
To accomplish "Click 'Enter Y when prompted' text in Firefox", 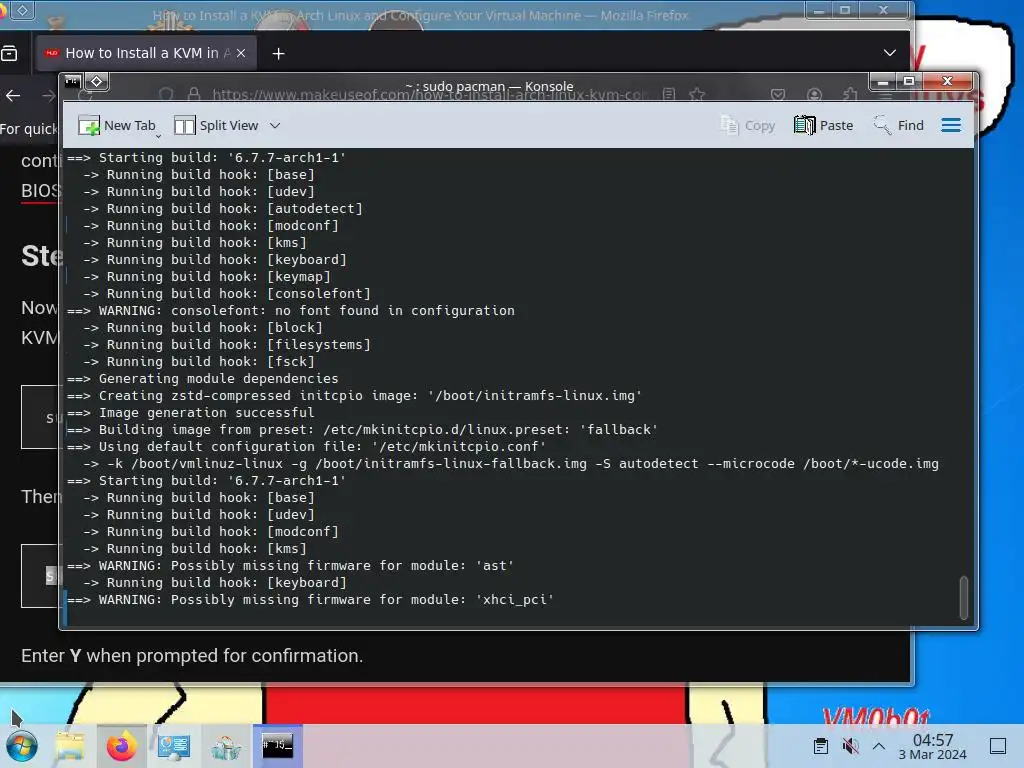I will pyautogui.click(x=192, y=656).
